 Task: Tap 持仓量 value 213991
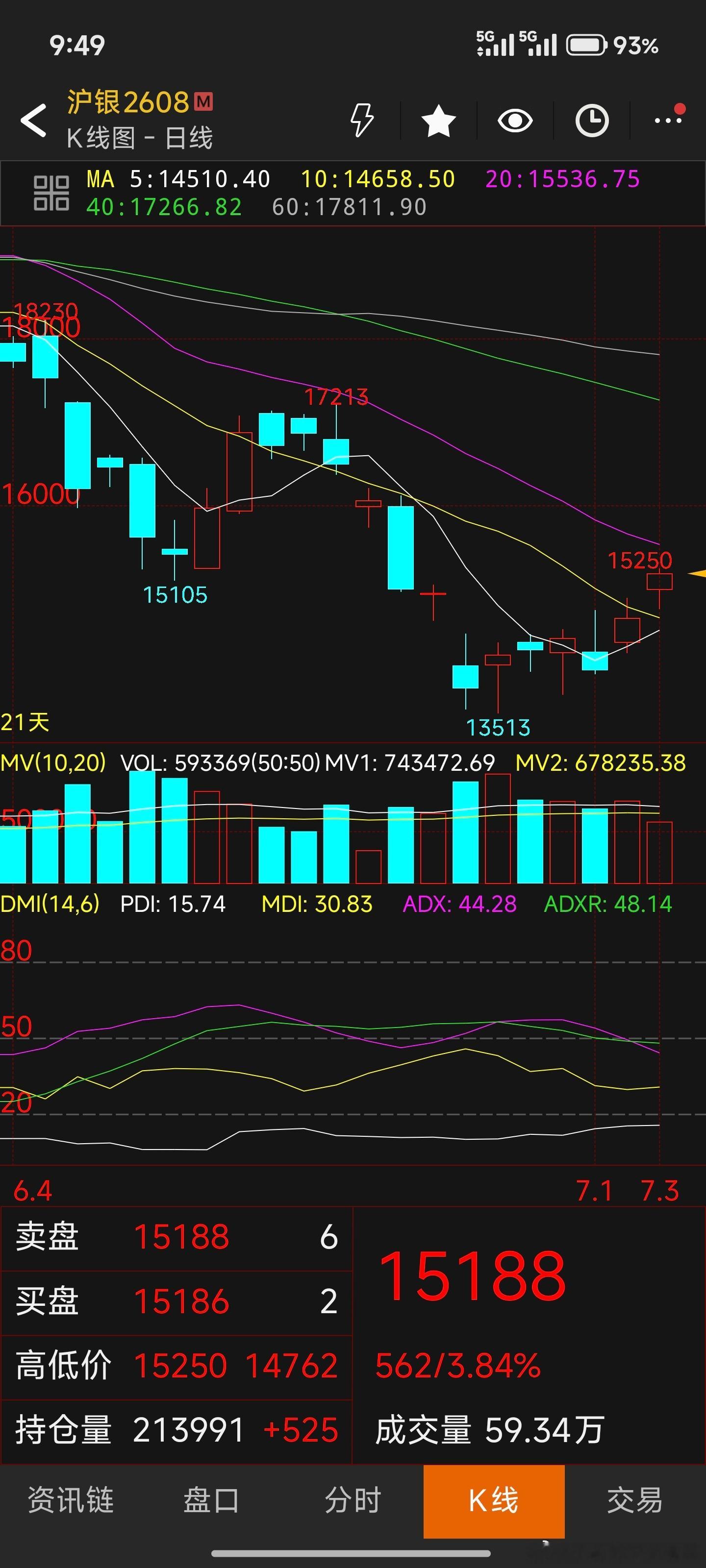[x=188, y=1430]
